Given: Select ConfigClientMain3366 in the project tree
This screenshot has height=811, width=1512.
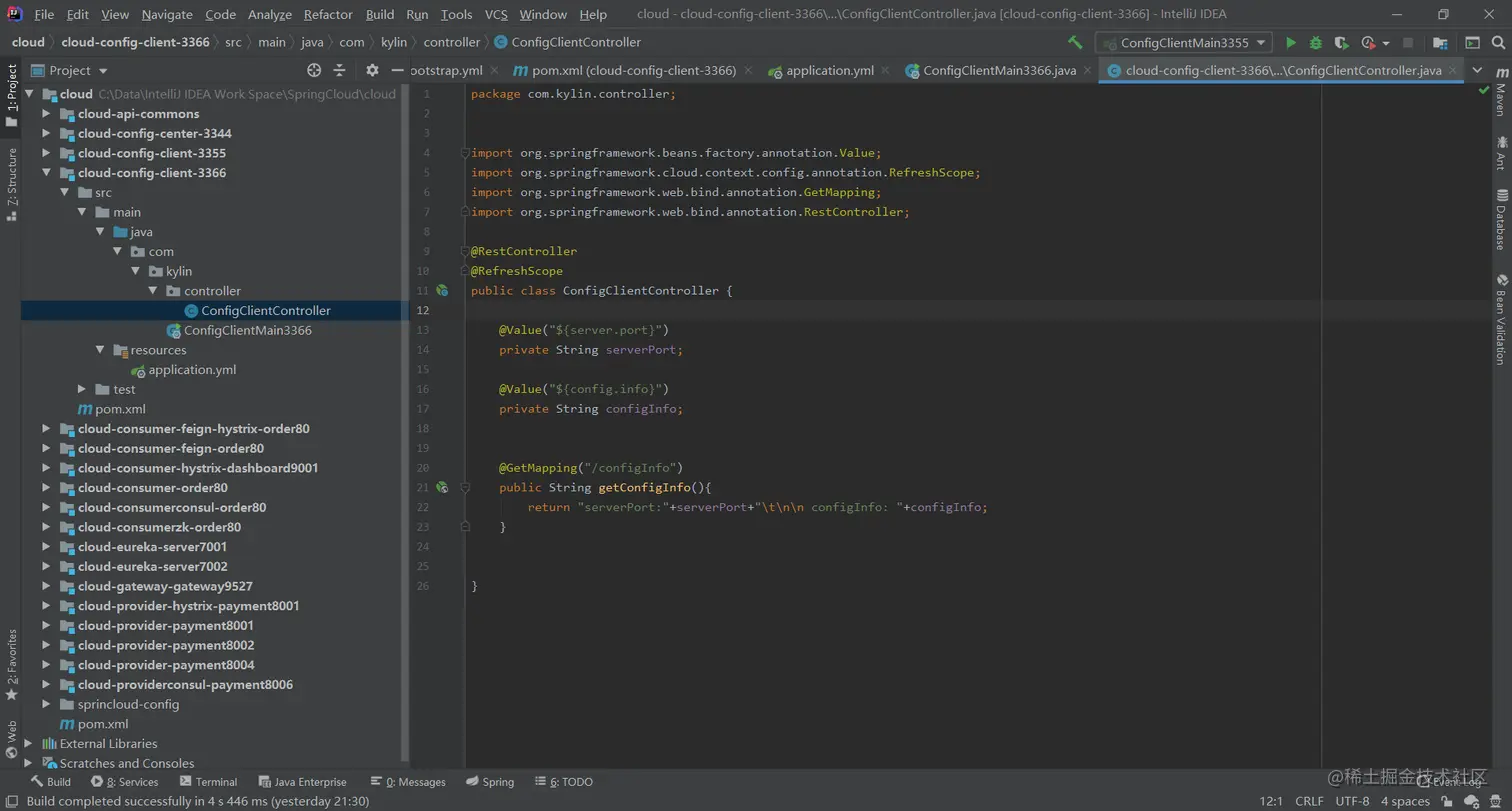Looking at the screenshot, I should [247, 330].
